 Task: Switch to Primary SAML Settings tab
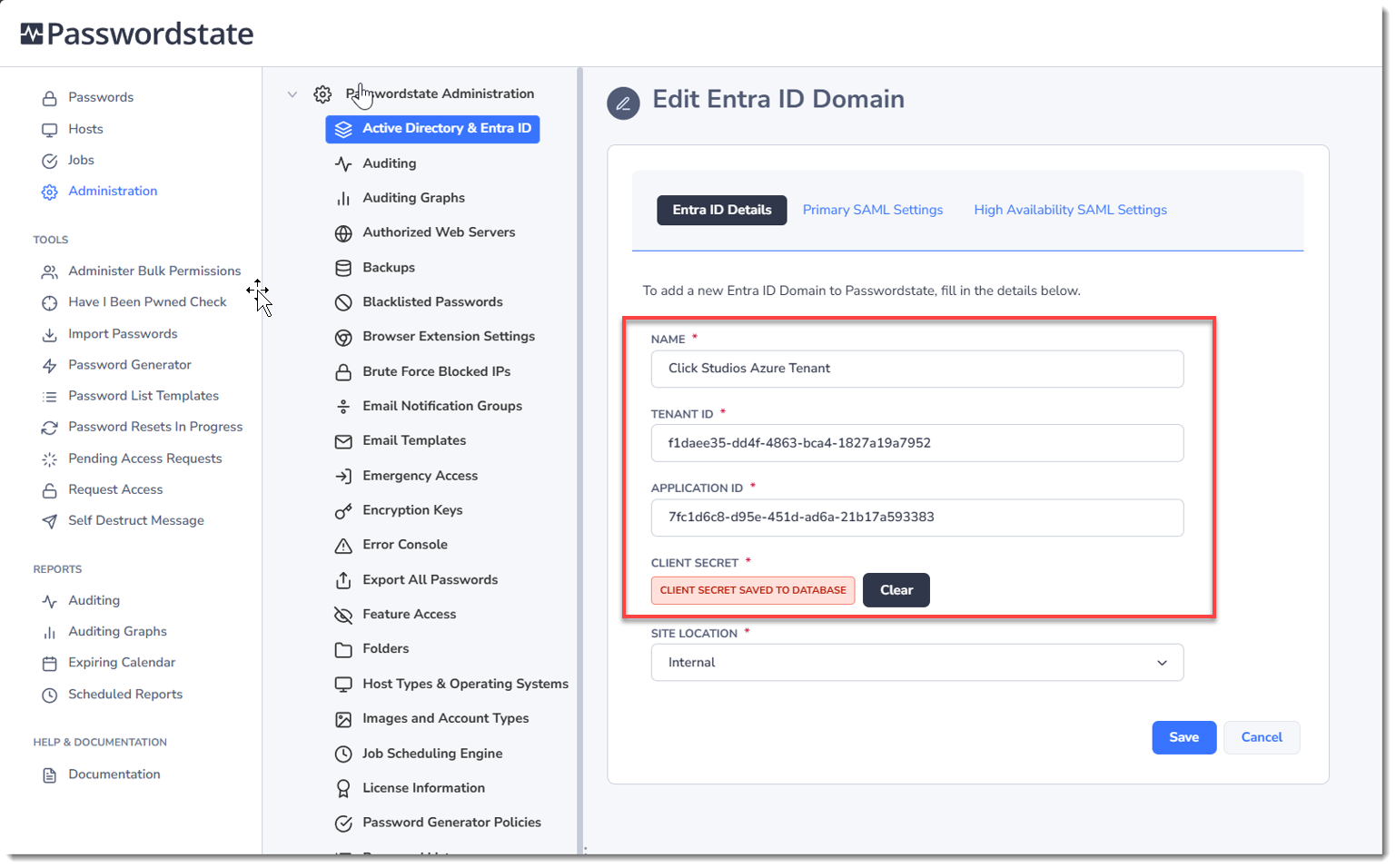point(873,210)
